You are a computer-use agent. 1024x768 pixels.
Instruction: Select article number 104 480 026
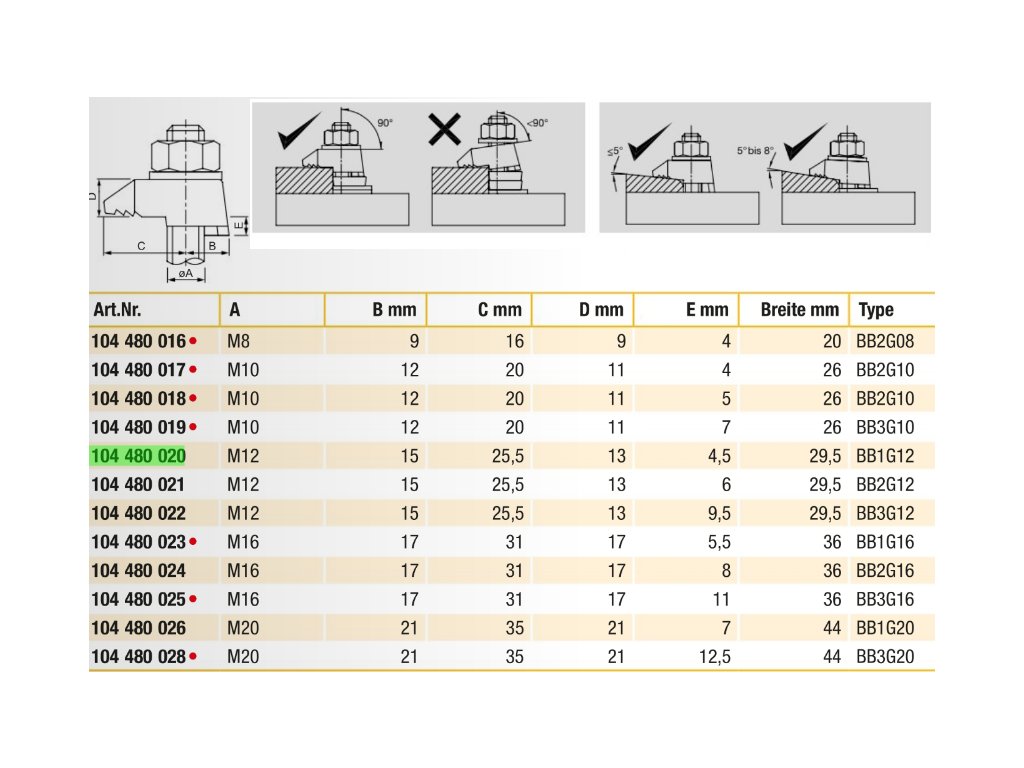(x=138, y=628)
